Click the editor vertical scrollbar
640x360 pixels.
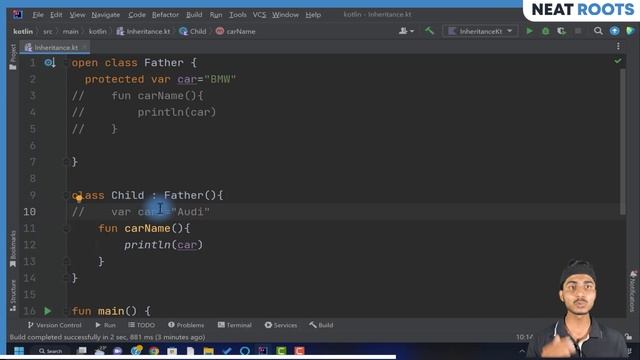[x=622, y=141]
